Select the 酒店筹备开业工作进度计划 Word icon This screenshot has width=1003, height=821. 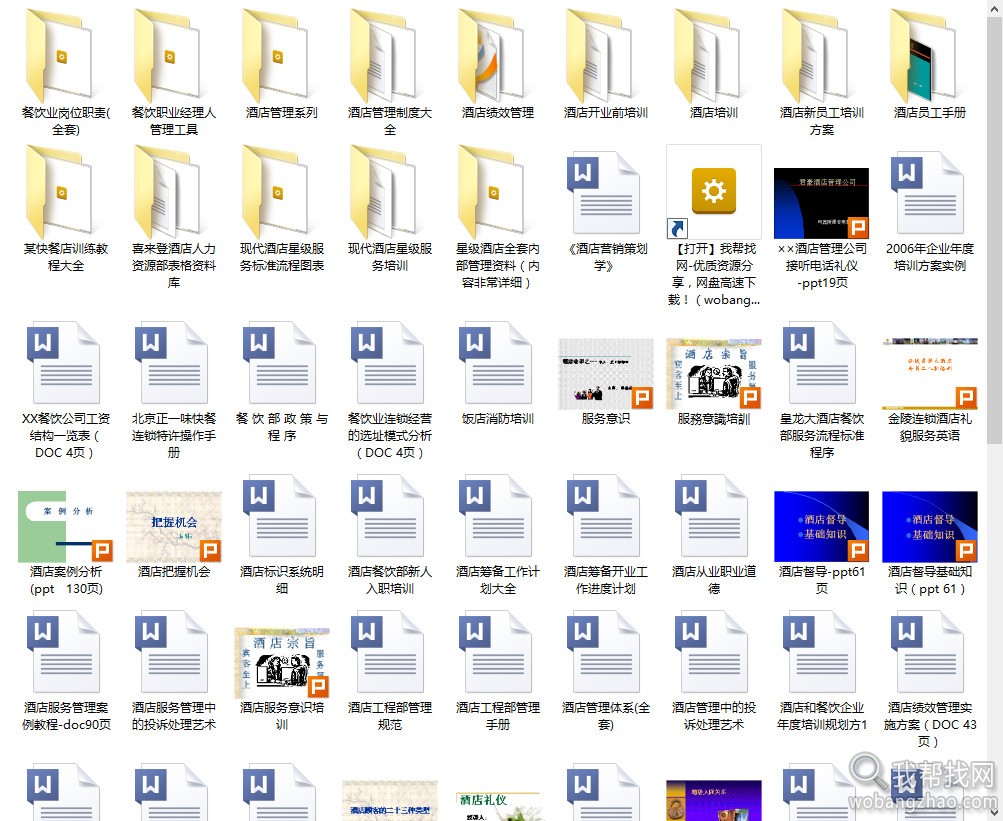[x=604, y=517]
